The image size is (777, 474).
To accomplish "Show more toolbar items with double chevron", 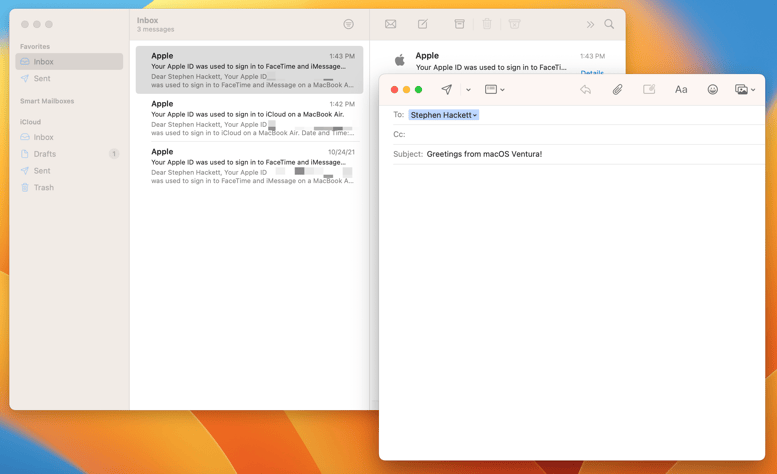I will point(590,24).
